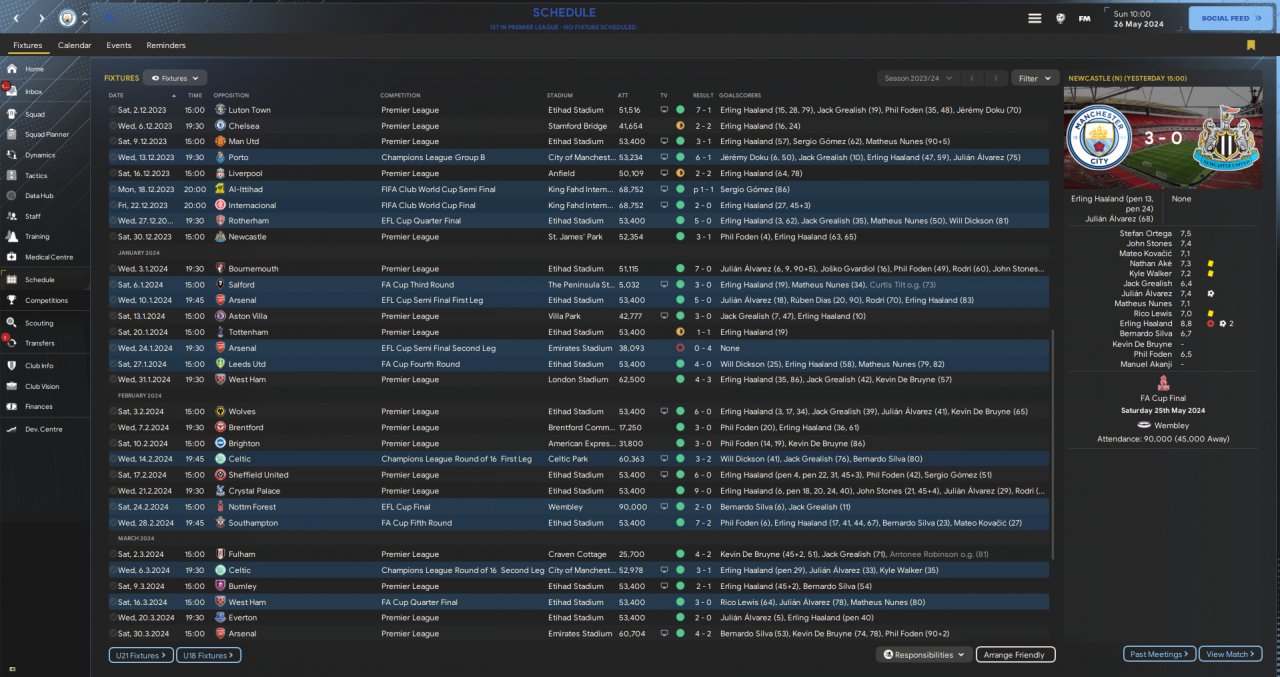Click U21 Fixtures button
Screen dimensions: 1280x677
coord(141,655)
